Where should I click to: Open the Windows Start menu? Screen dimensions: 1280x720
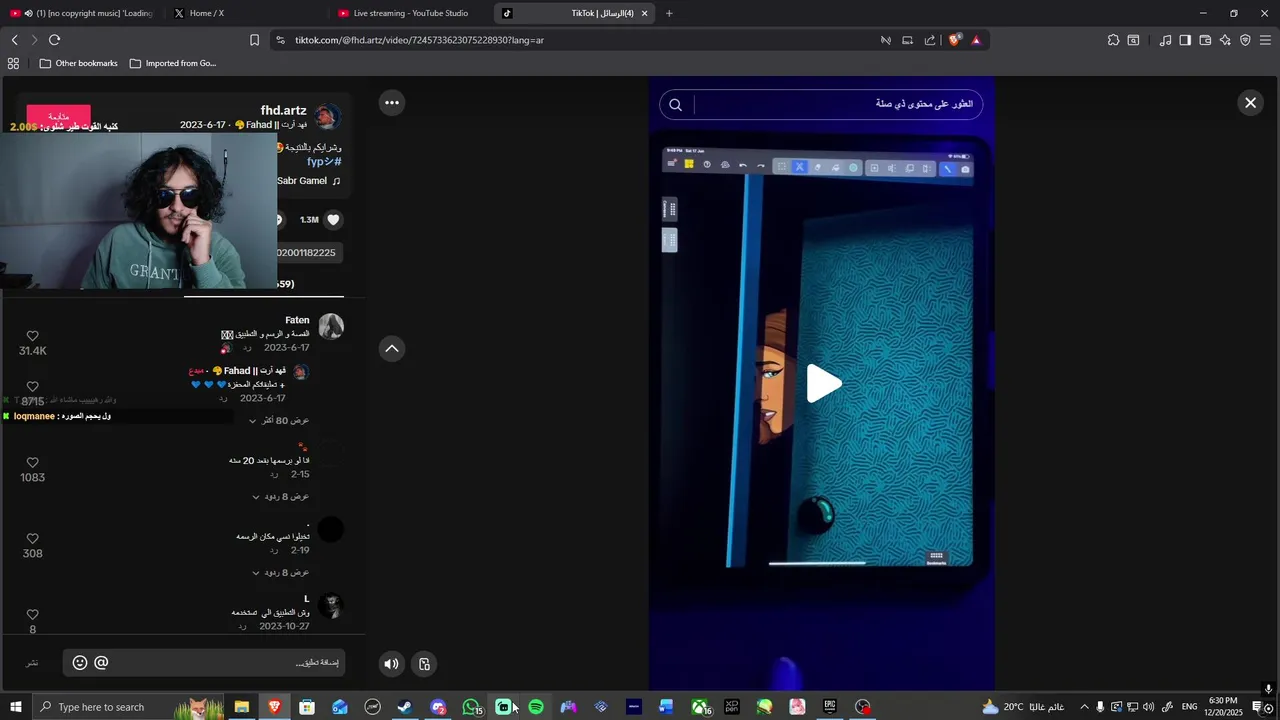[15, 707]
